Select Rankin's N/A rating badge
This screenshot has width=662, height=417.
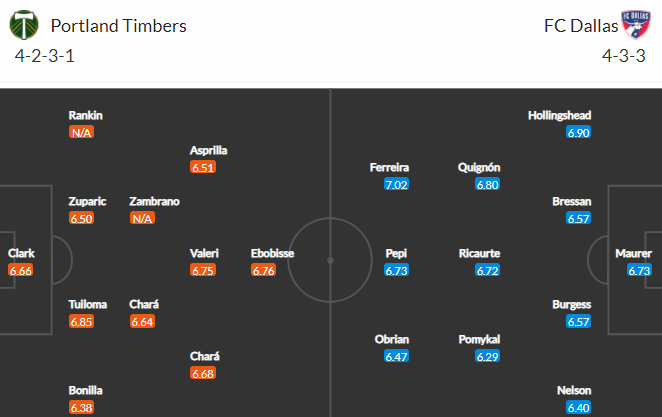(81, 133)
